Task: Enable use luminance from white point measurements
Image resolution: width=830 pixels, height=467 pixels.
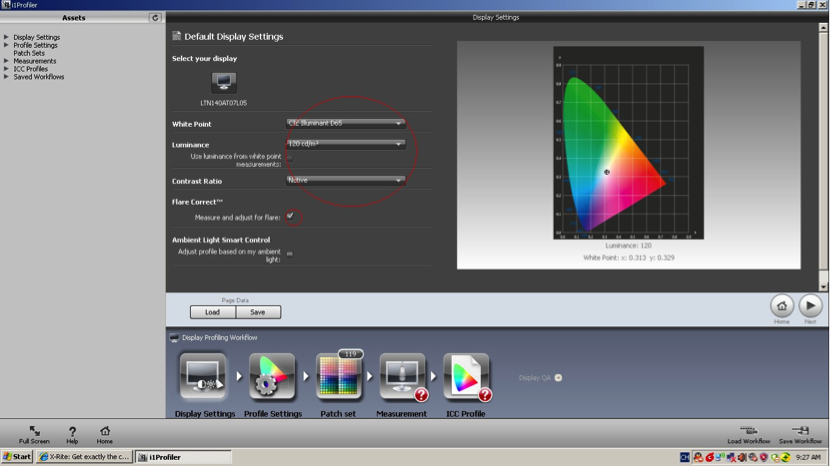Action: 290,157
